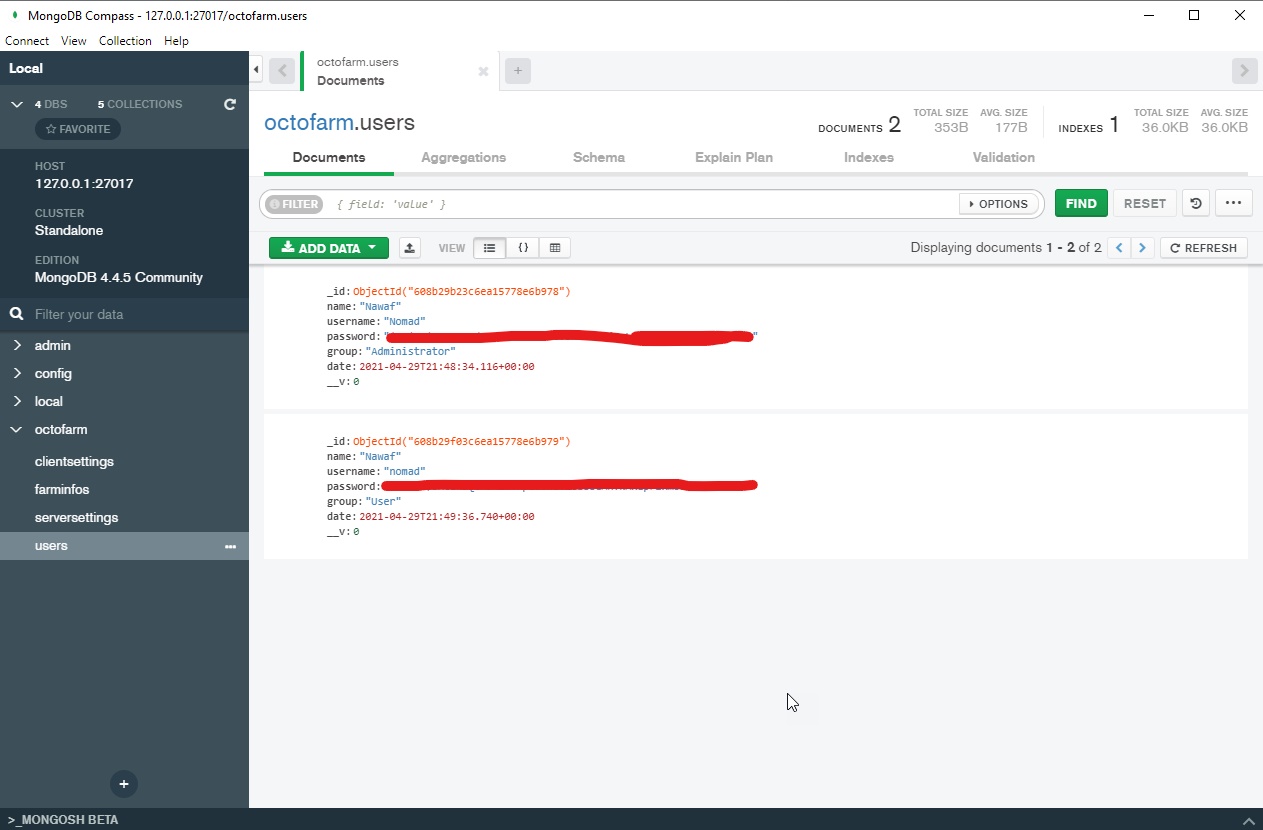Click the import file icon beside ADD DATA
Screen dimensions: 1263x830
(409, 247)
